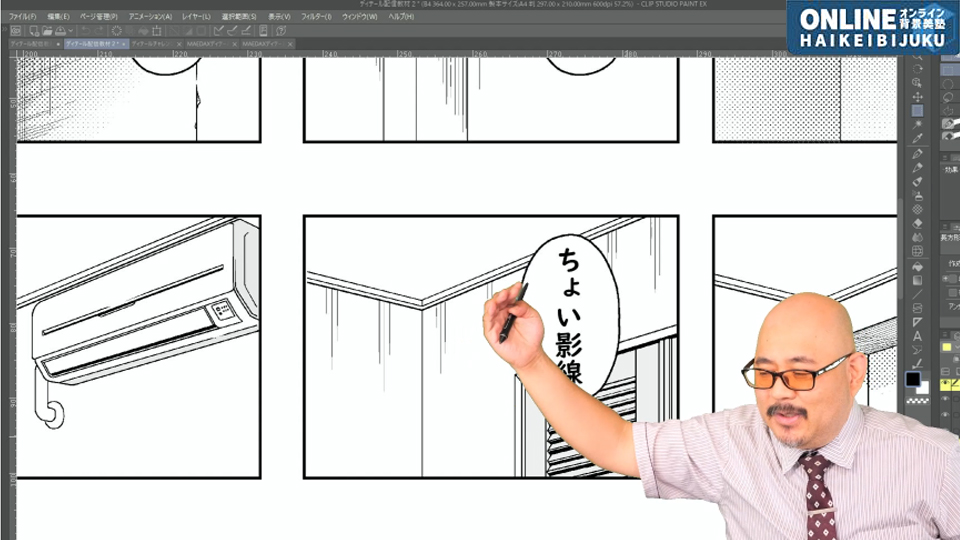The width and height of the screenshot is (960, 540).
Task: Click the Undo icon in the toolbar
Action: (x=85, y=31)
